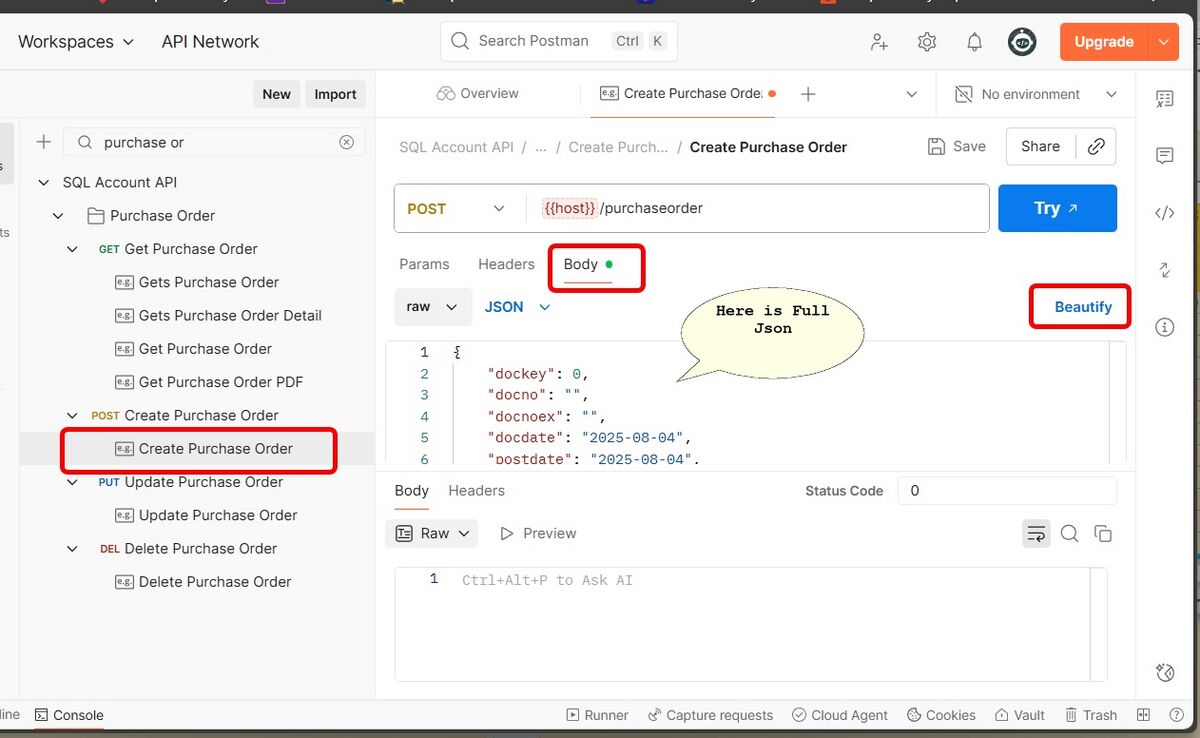Screen dimensions: 1200x738
Task: Toggle word wrap in response viewer
Action: click(1036, 534)
